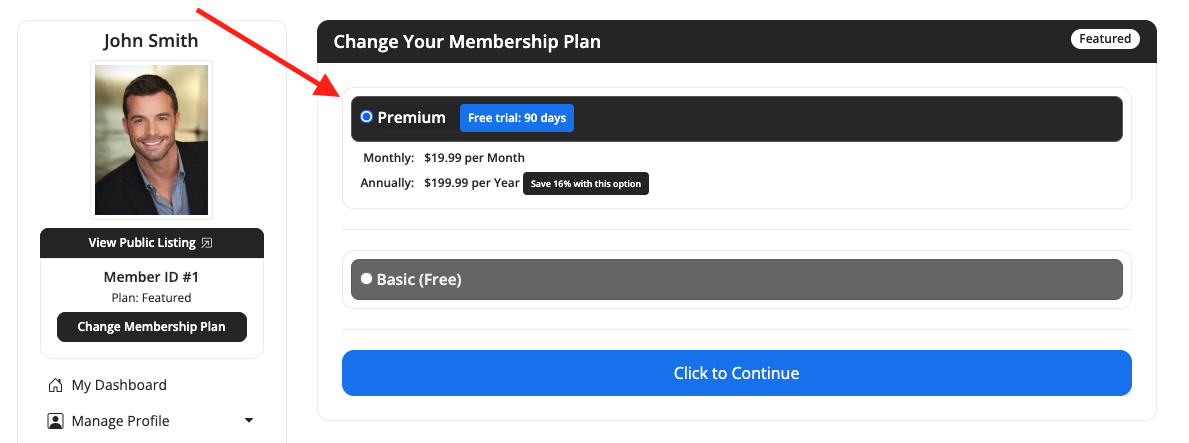Click the $19.99 per Month price text
The height and width of the screenshot is (443, 1189).
(x=475, y=158)
